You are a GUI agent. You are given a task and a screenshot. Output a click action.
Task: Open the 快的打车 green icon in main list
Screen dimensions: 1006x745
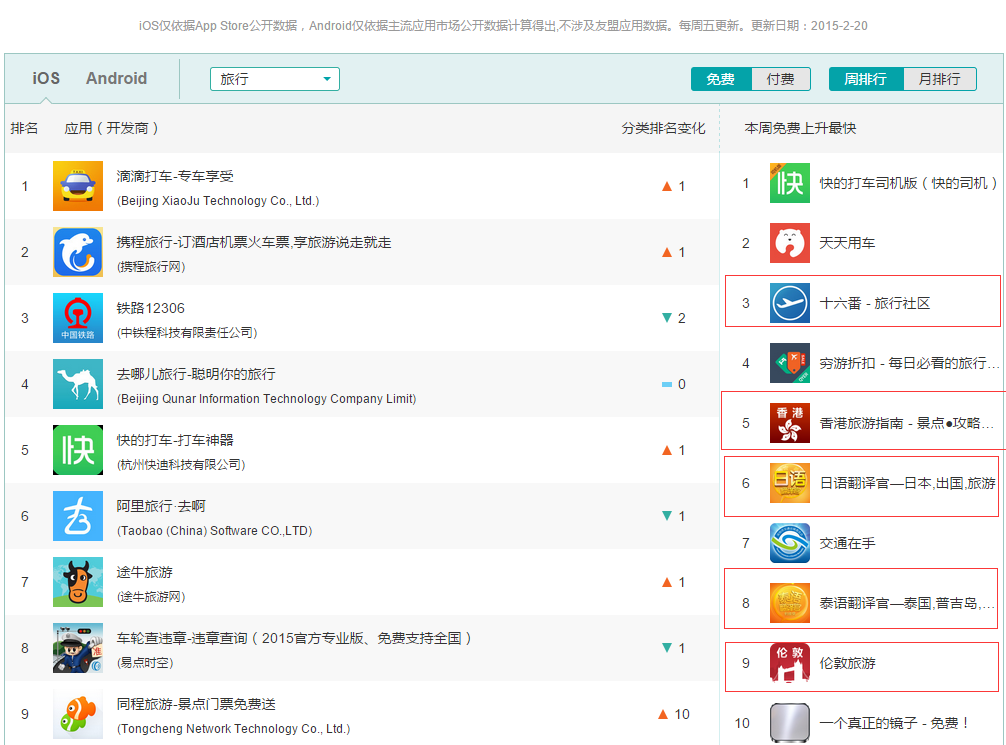(x=78, y=450)
